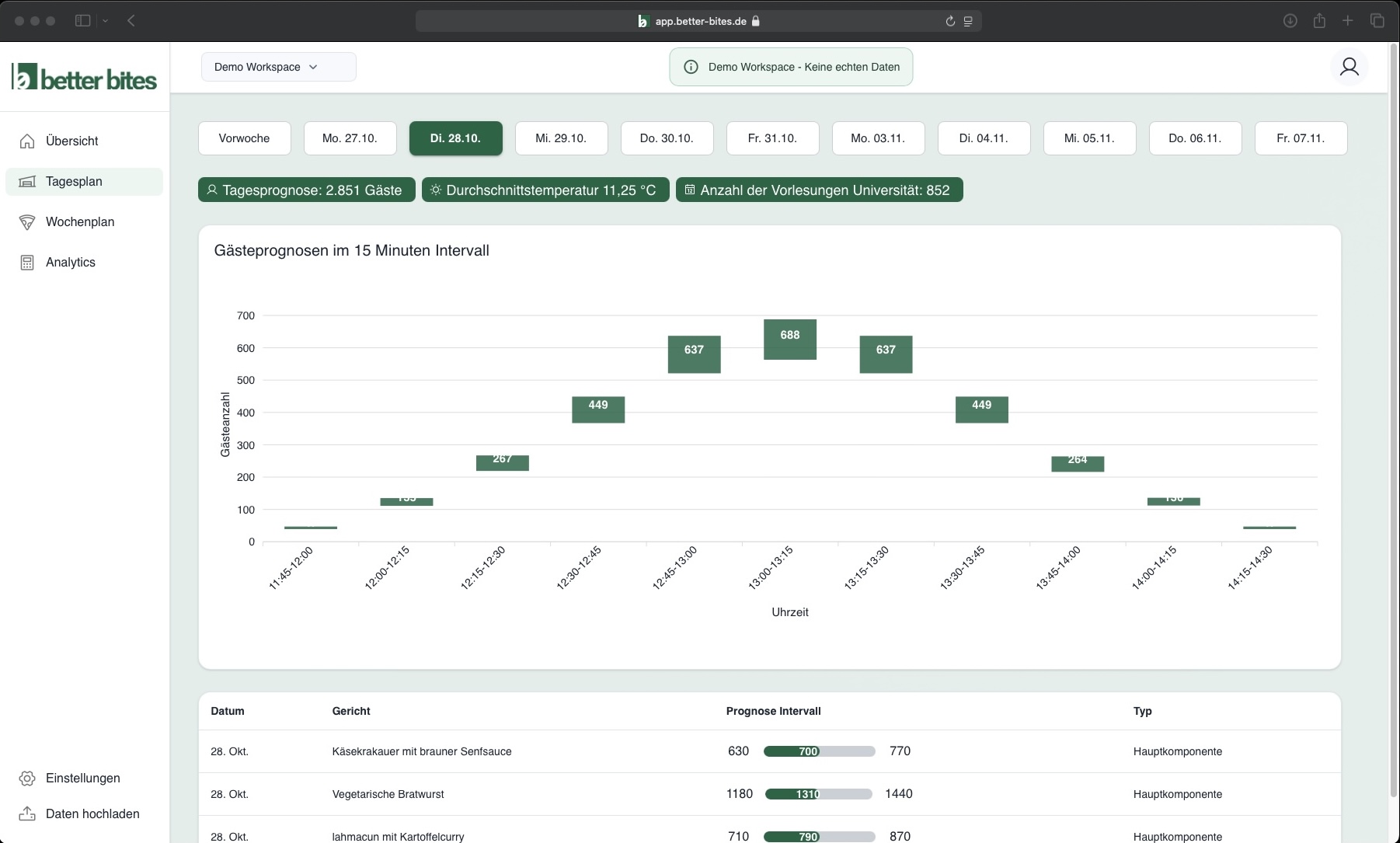
Task: Open Wochenplan via its sidebar icon
Action: coord(27,221)
